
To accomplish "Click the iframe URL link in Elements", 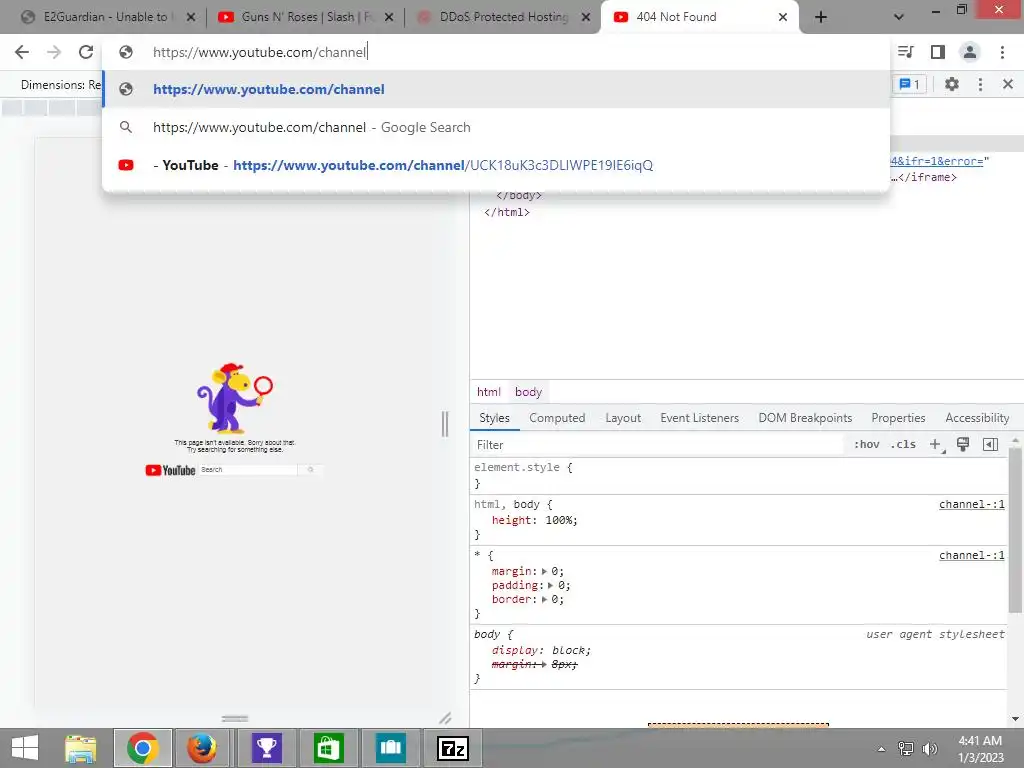I will point(936,161).
